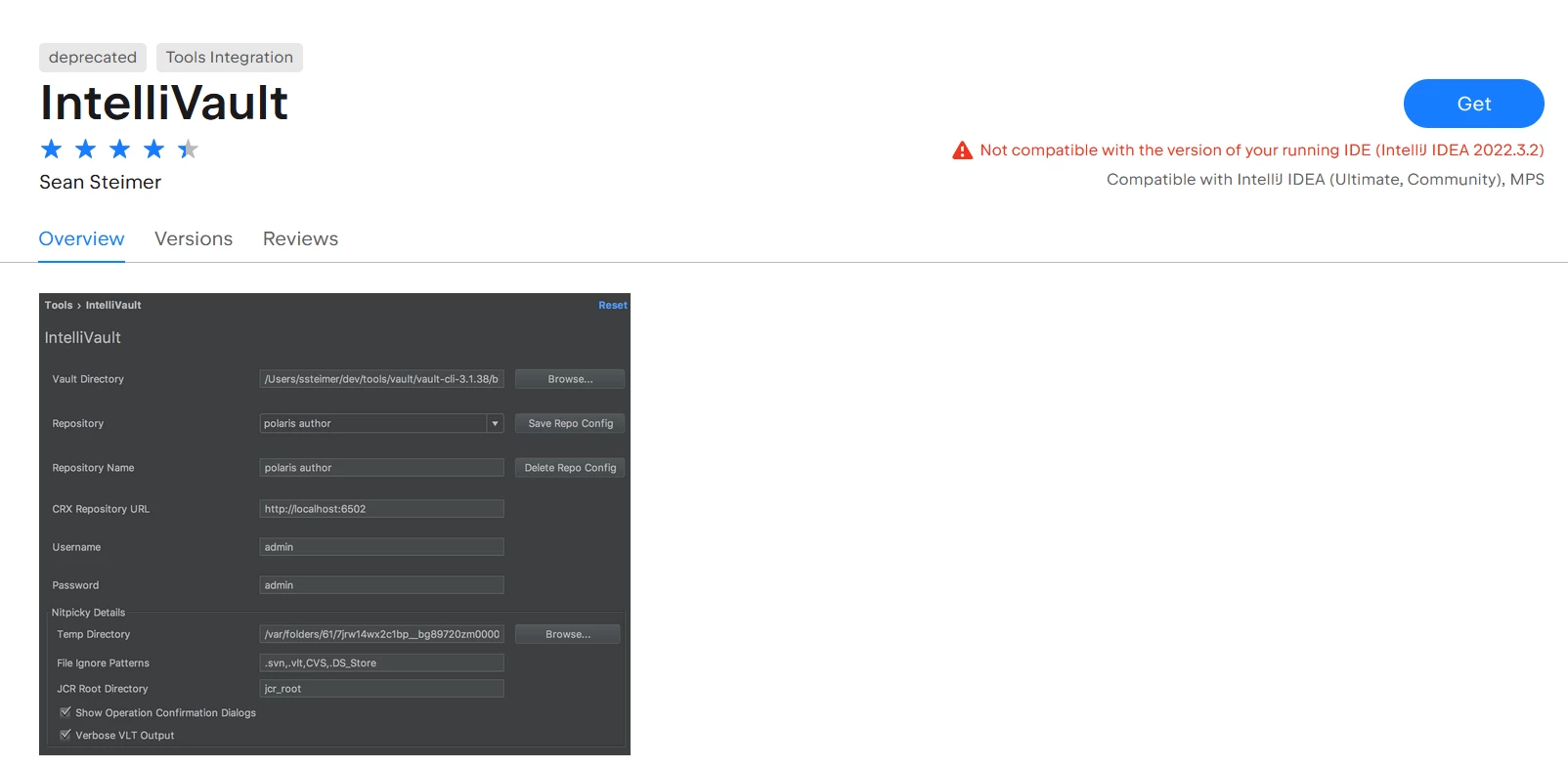Click Reset link in settings screenshot
This screenshot has height=767, width=1568.
613,306
